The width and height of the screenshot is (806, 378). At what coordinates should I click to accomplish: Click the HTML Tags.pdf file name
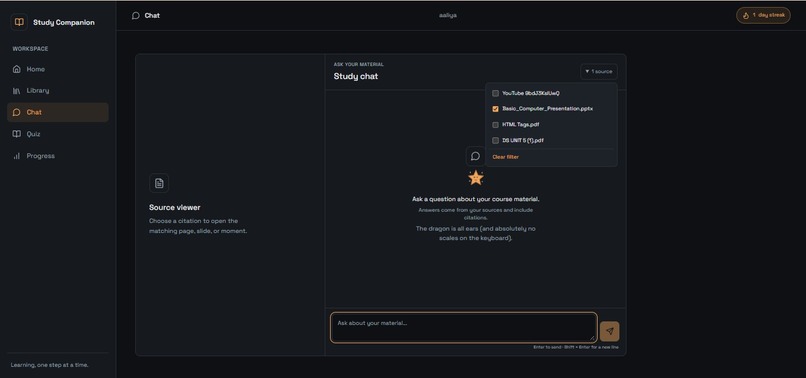tap(521, 124)
